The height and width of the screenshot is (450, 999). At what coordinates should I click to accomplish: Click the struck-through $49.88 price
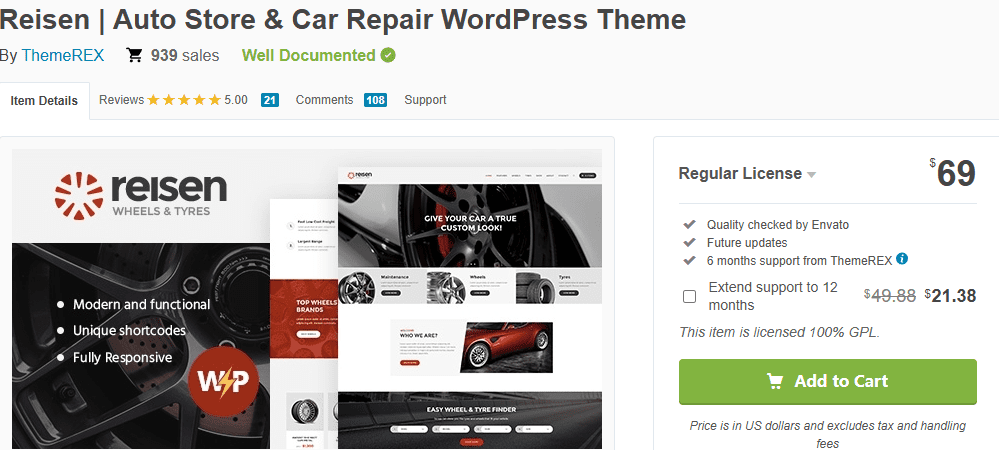click(890, 296)
